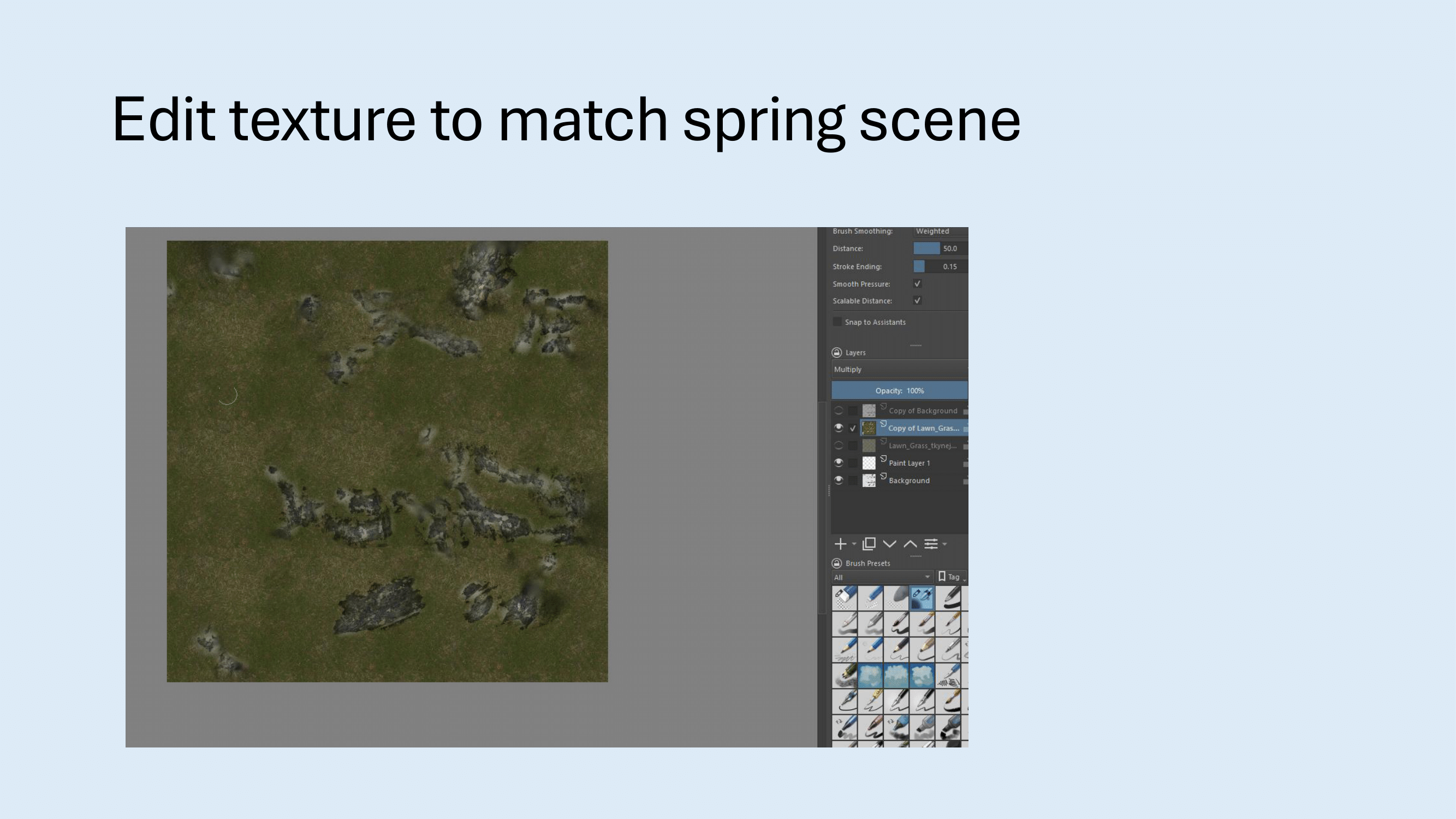Adjust the Distance 50.0 slider
The width and height of the screenshot is (1456, 819).
pos(941,248)
